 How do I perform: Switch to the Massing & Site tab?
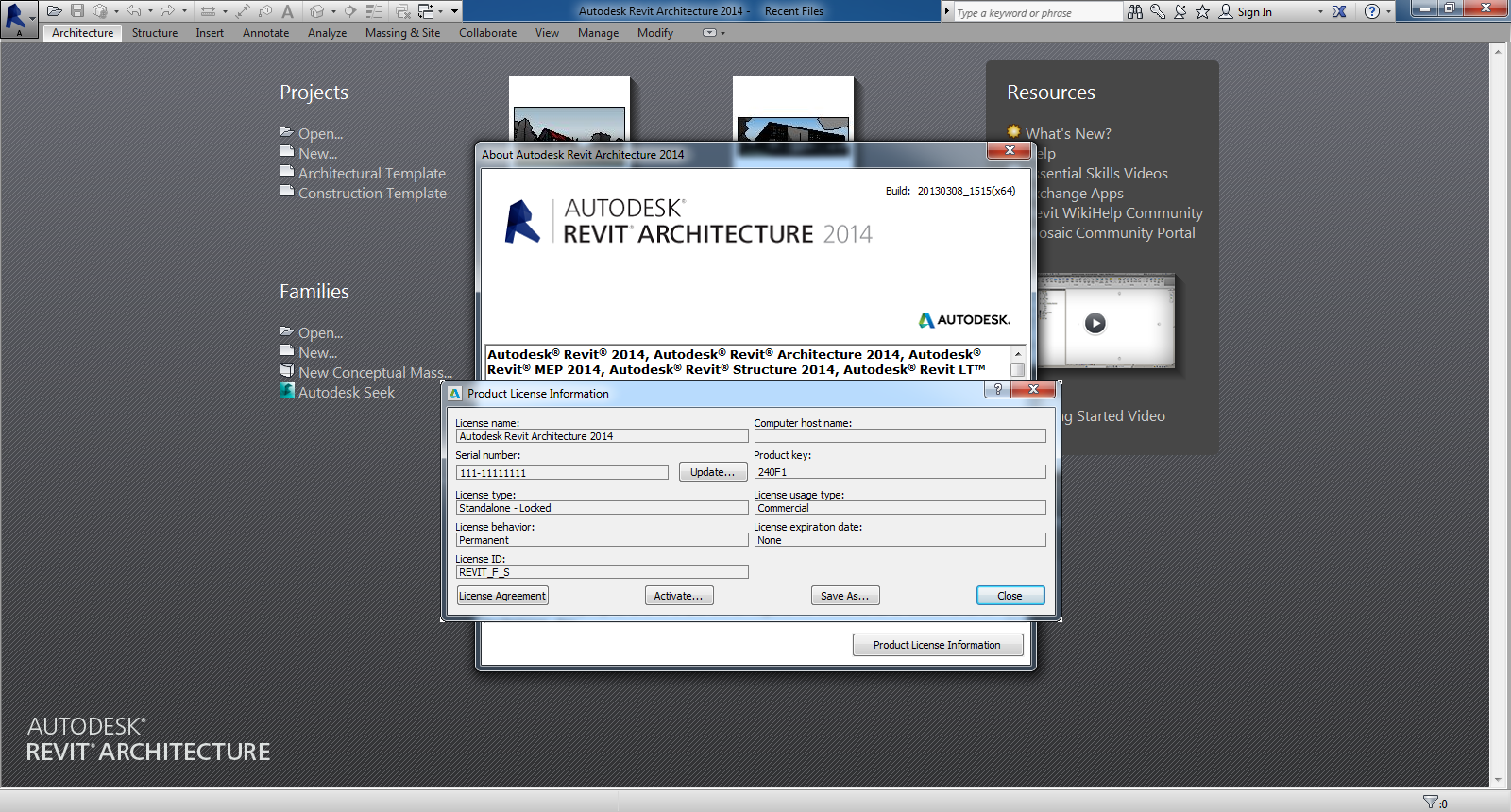pos(402,33)
